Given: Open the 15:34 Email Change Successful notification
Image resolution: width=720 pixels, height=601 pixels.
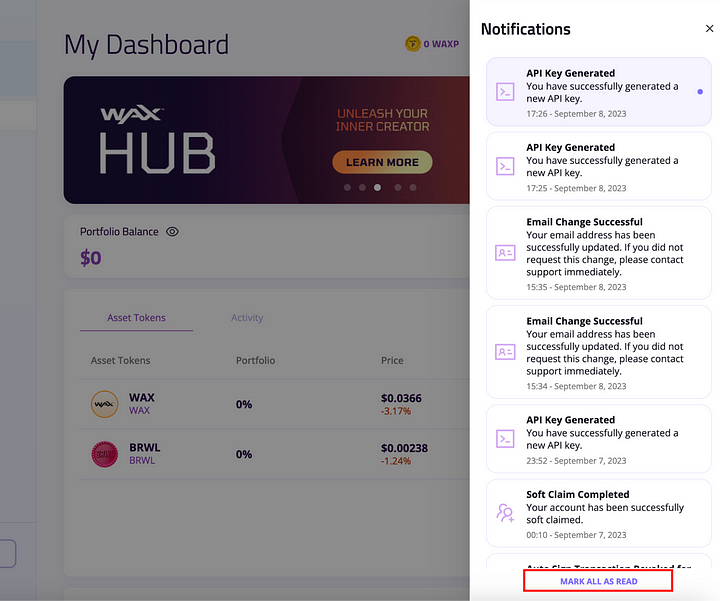Looking at the screenshot, I should [x=599, y=352].
